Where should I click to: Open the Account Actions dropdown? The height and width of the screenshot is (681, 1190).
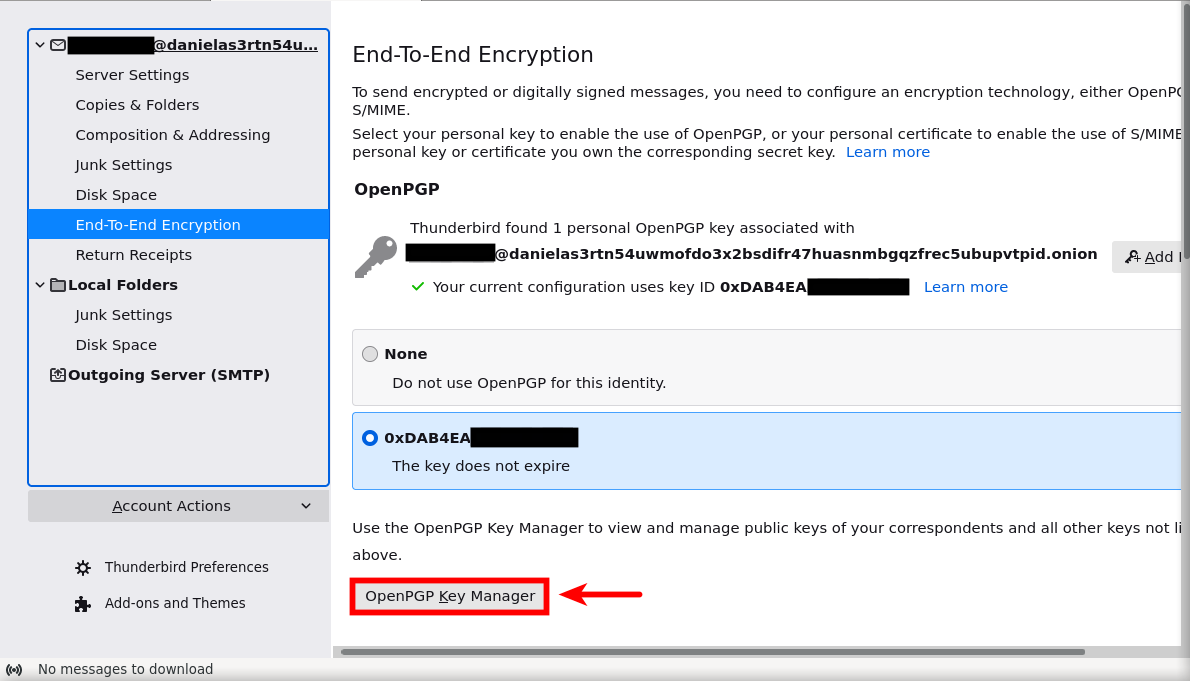(178, 506)
